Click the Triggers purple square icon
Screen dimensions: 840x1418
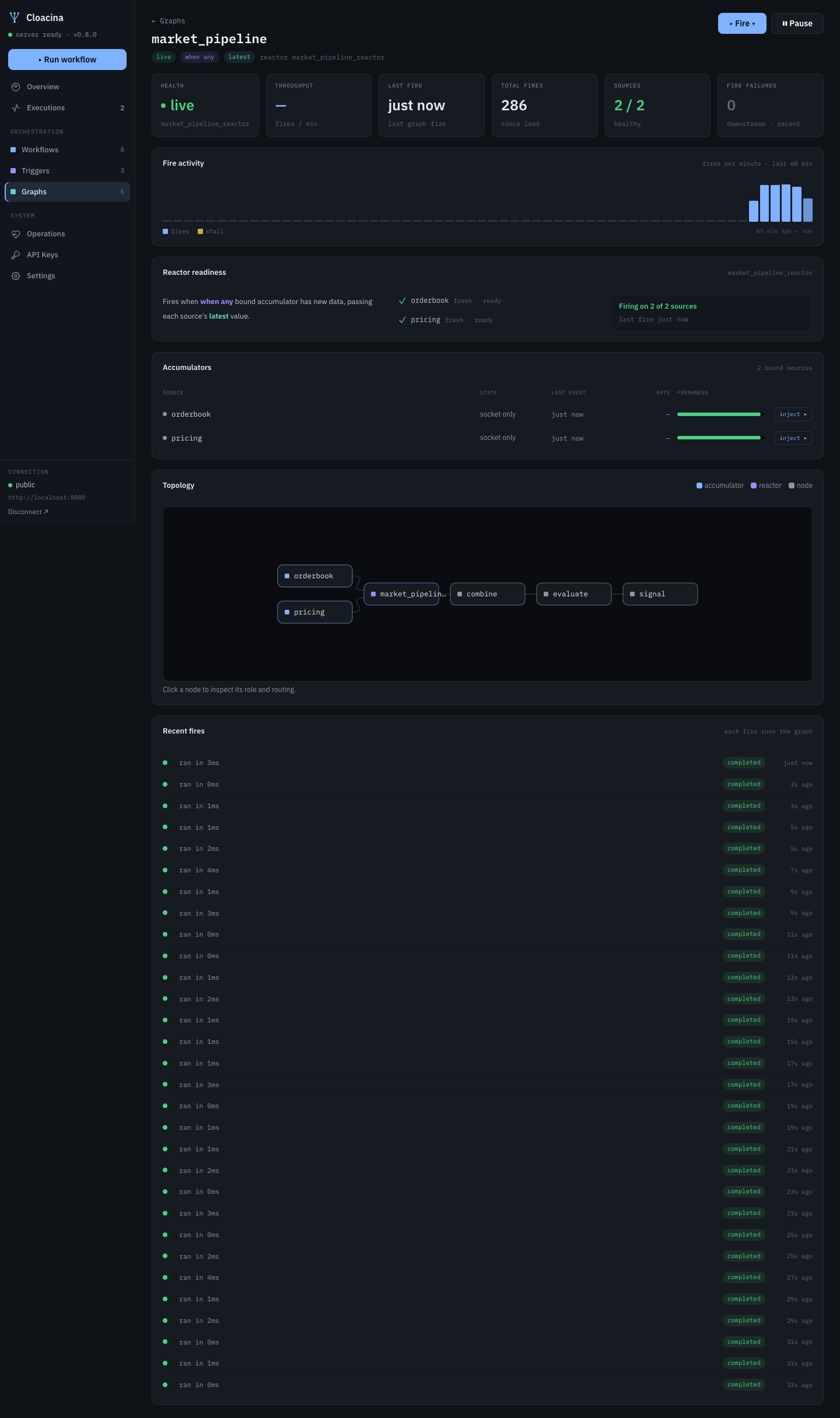pyautogui.click(x=13, y=171)
